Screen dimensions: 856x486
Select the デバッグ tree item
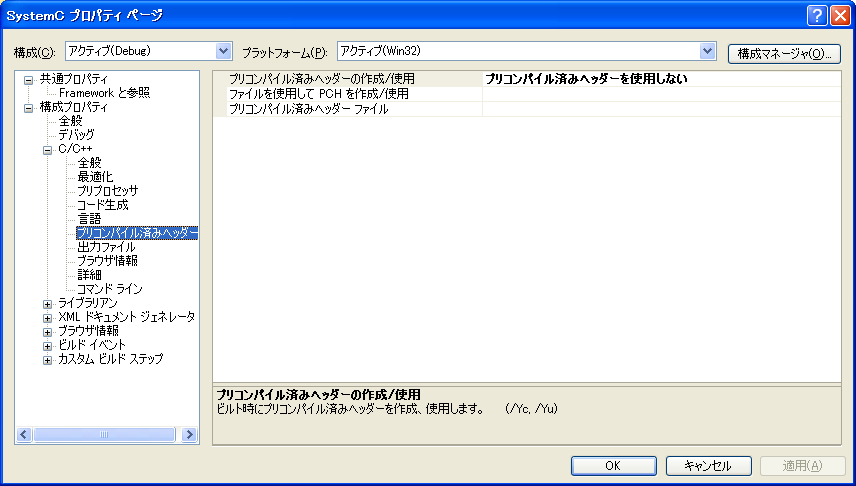click(76, 135)
